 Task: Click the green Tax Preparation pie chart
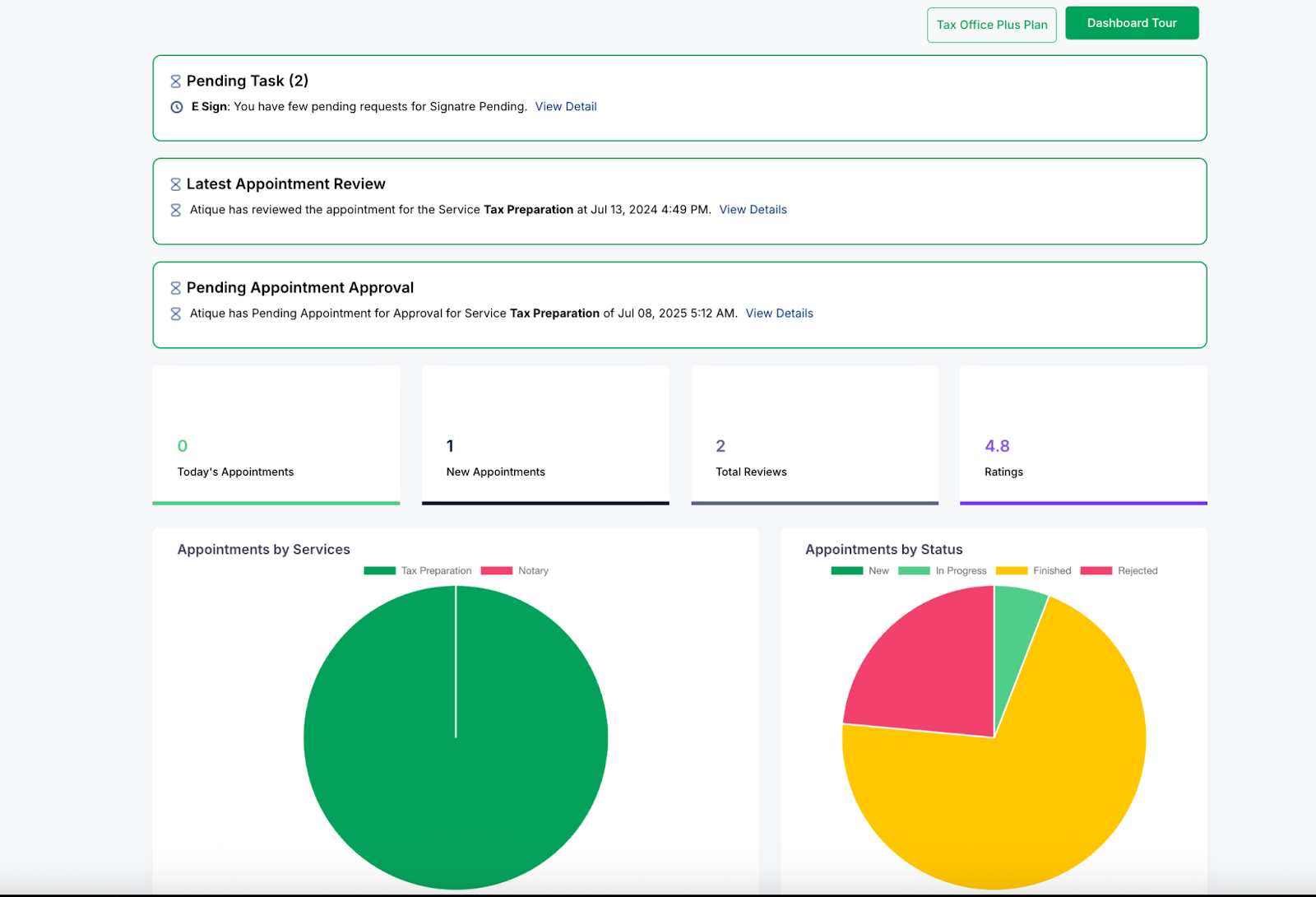coord(456,737)
